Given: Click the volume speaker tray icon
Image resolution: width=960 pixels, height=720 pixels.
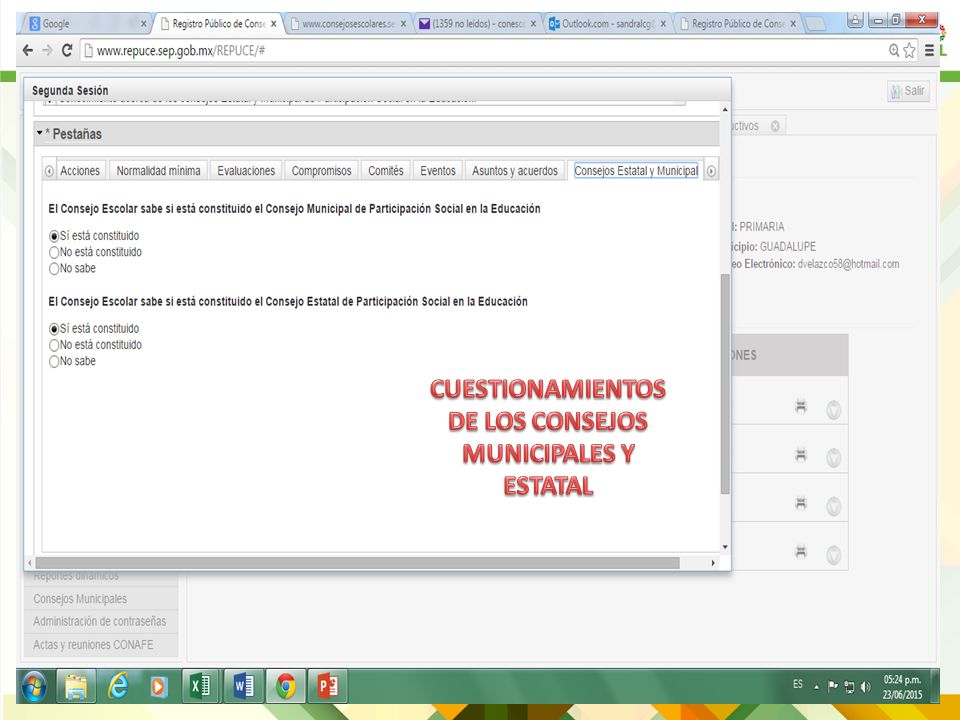Looking at the screenshot, I should [x=865, y=686].
